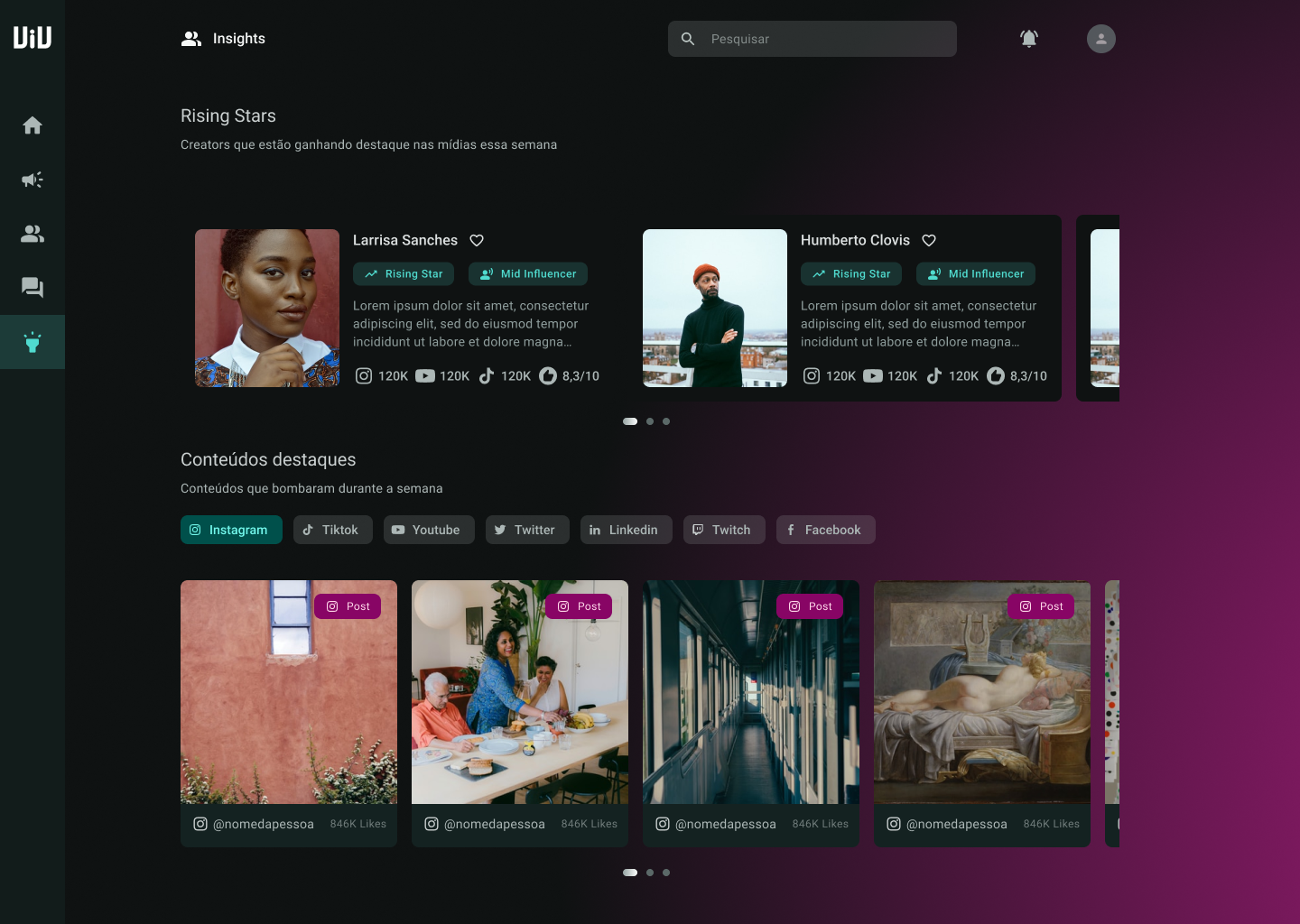Screen dimensions: 1300x924
Task: Click Instagram icon under family dinner post
Action: (432, 824)
